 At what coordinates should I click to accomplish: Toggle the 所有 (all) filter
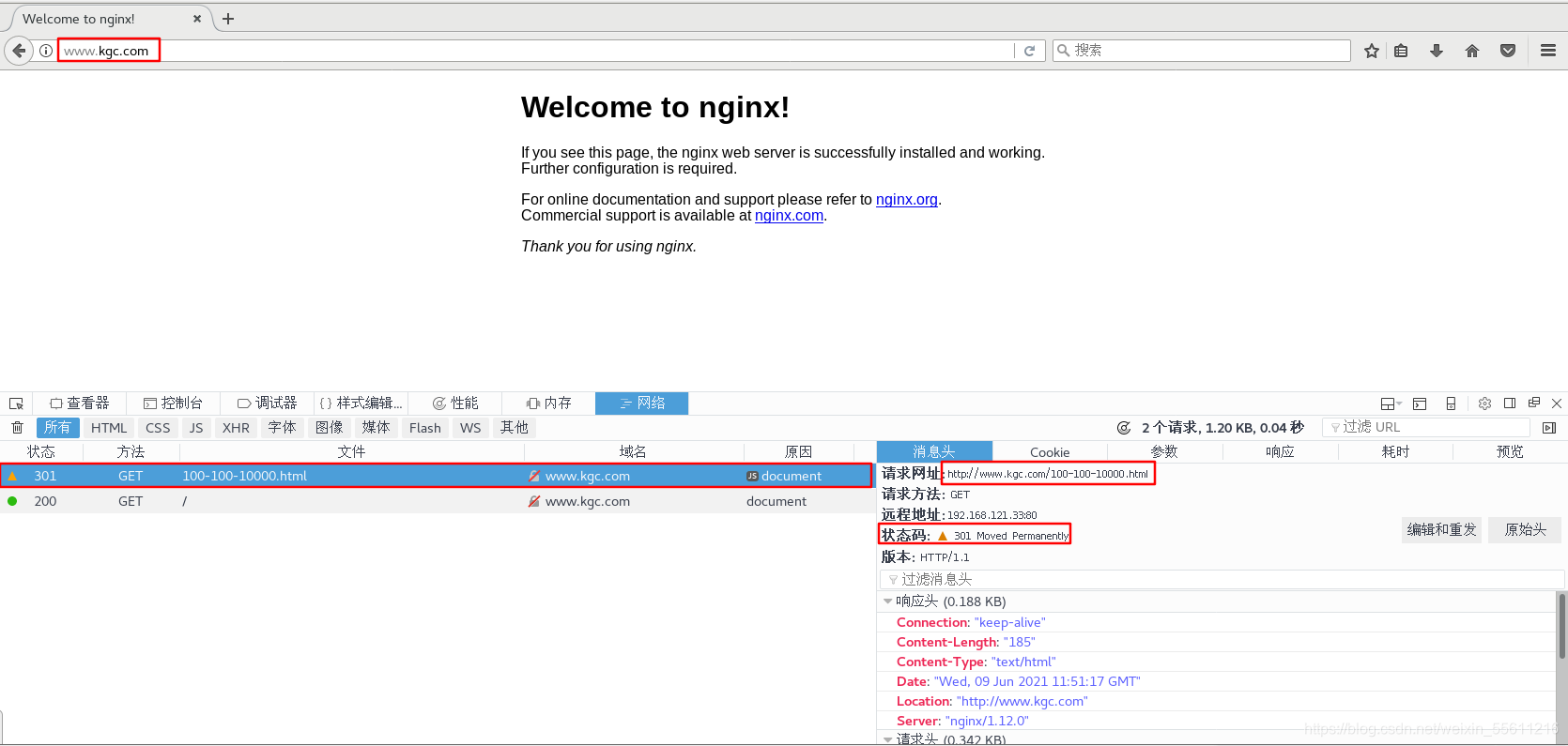point(57,428)
